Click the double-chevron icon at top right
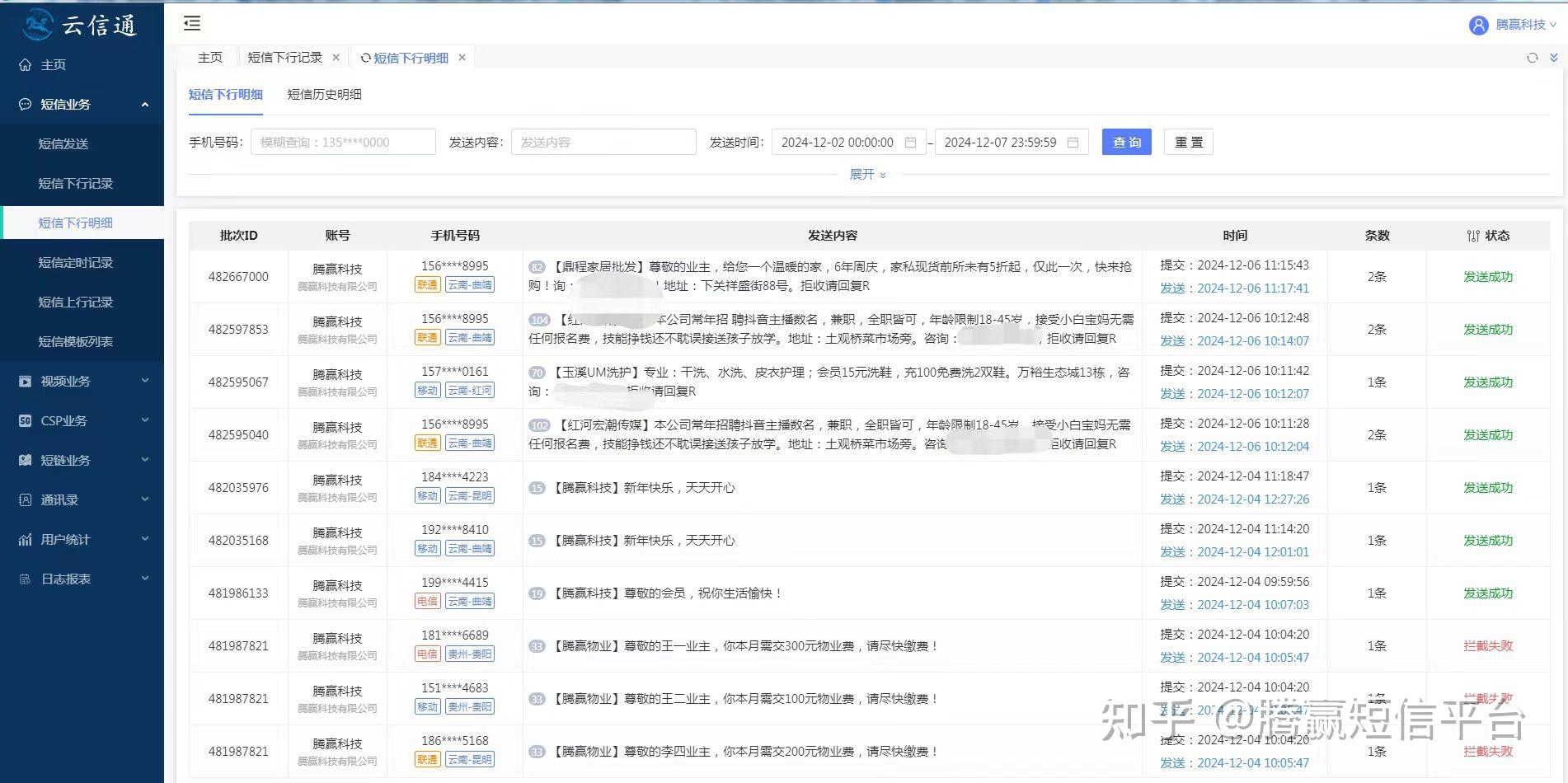The height and width of the screenshot is (783, 1568). [x=1554, y=58]
